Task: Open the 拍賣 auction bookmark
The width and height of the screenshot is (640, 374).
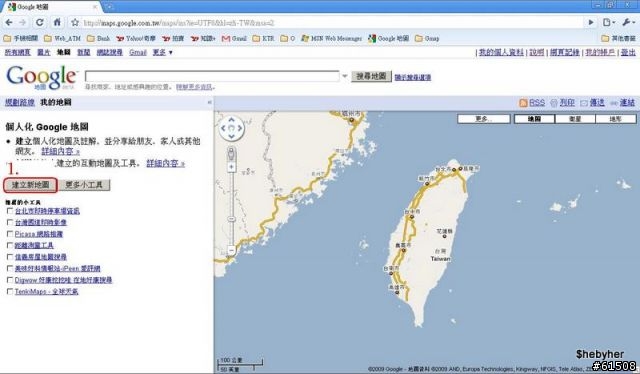Action: point(173,38)
